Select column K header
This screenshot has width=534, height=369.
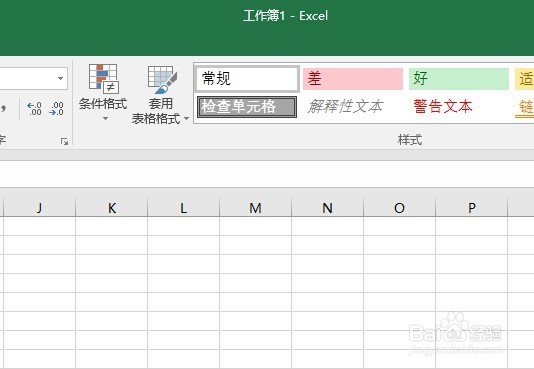click(112, 207)
